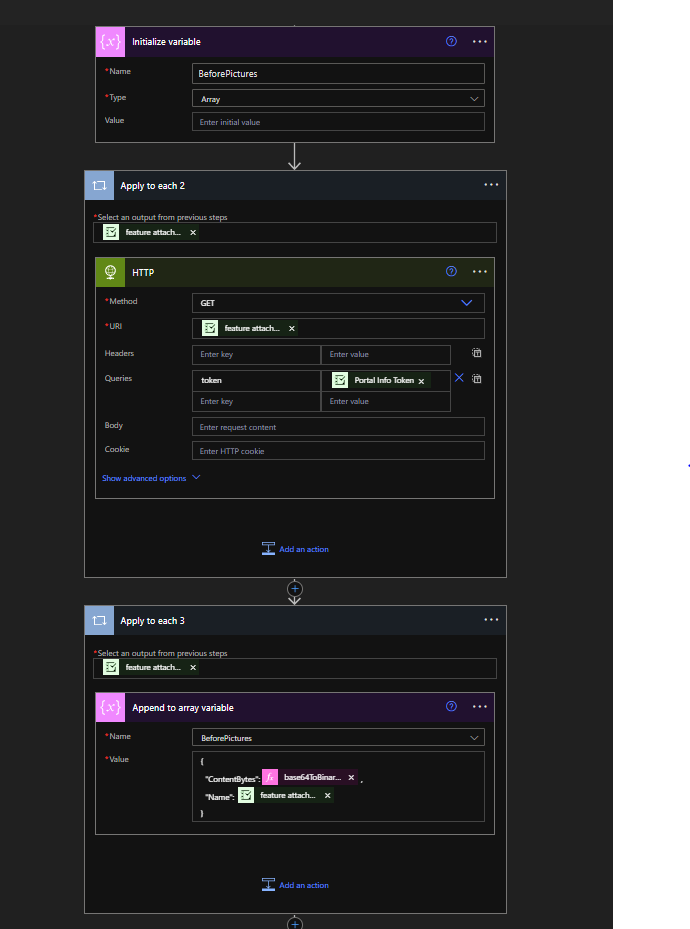Click the Enter HTTP cookie field
Screen dimensions: 690x929
[x=338, y=451]
